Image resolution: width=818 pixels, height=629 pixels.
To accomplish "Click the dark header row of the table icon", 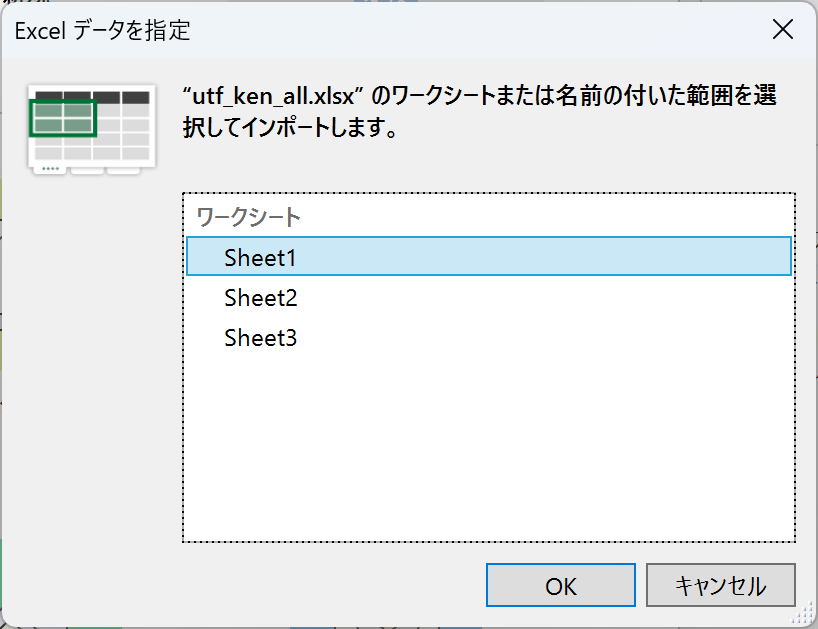I will 92,96.
